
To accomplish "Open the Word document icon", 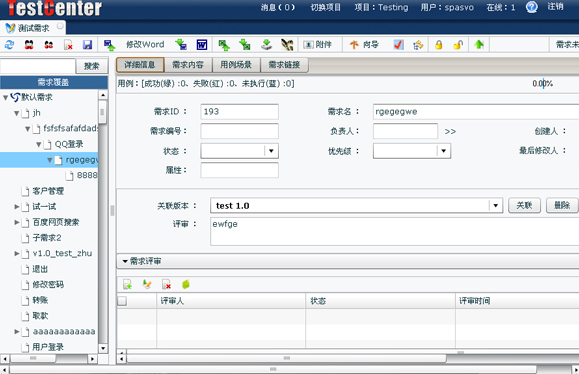I will pos(202,45).
